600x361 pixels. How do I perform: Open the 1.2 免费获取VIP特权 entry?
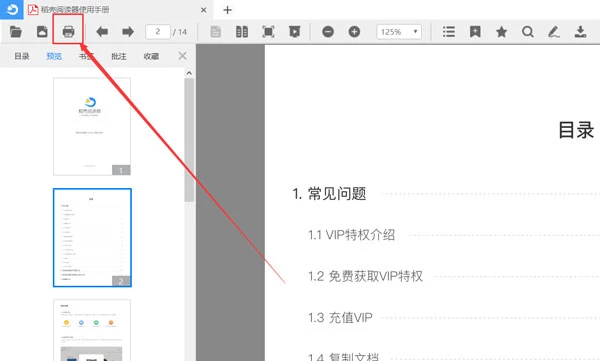(365, 276)
